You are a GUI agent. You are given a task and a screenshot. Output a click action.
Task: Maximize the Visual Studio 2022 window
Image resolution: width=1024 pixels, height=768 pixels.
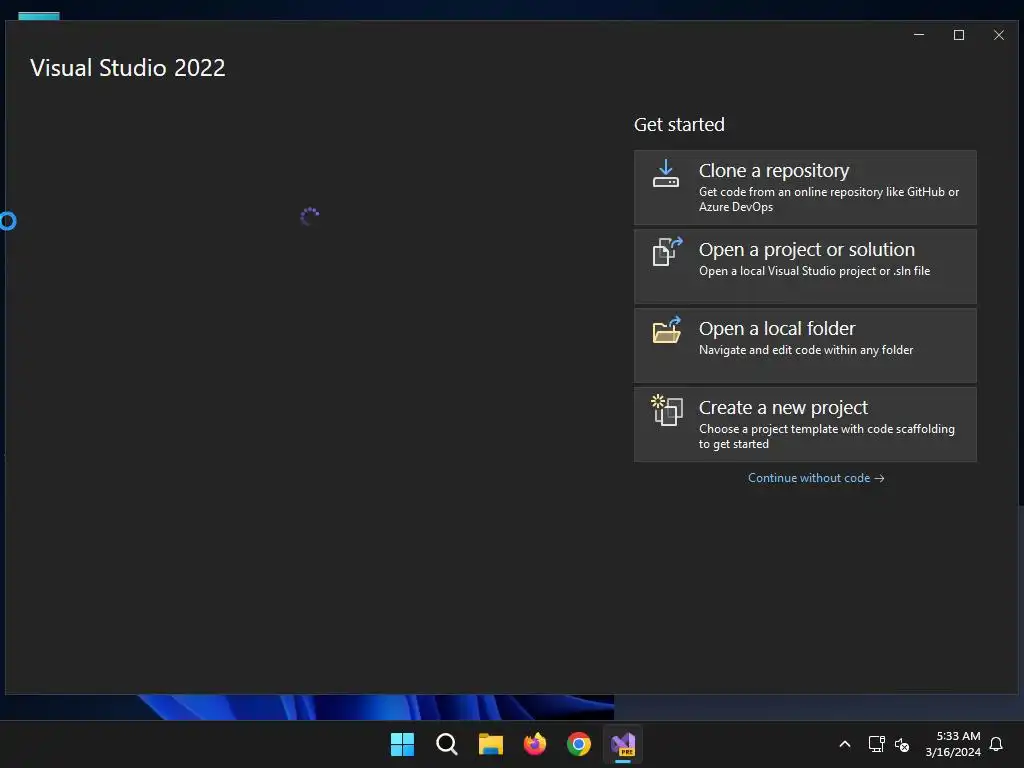point(959,35)
